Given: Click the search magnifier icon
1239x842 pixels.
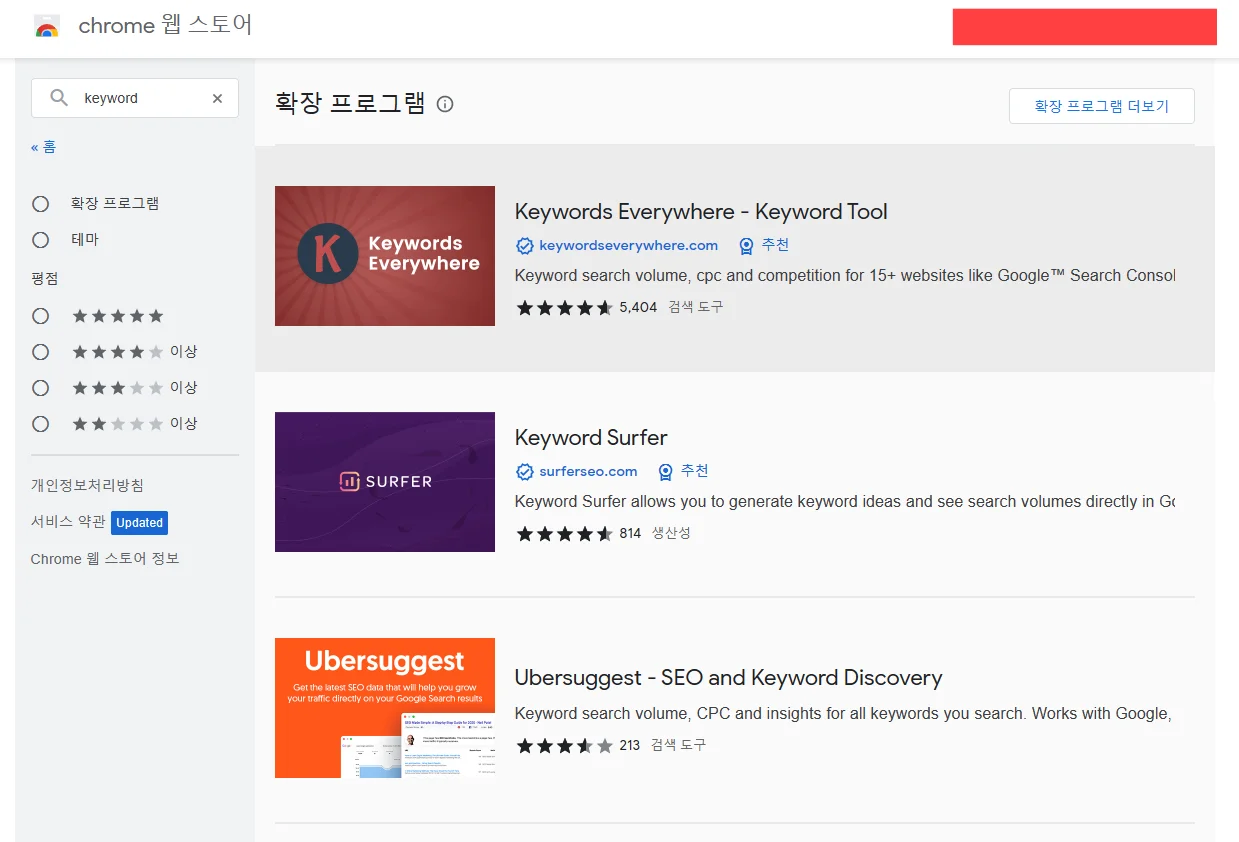Looking at the screenshot, I should pos(60,98).
